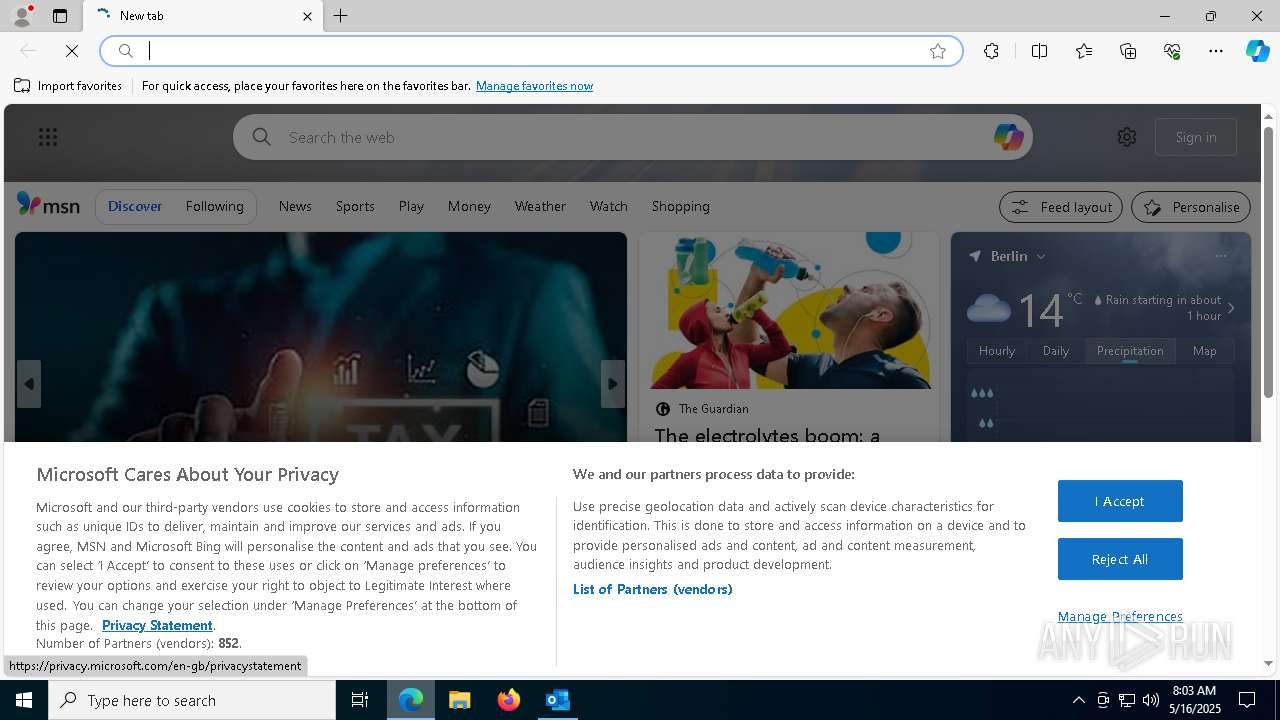This screenshot has width=1280, height=720.
Task: Open a new tab with plus icon
Action: 341,16
